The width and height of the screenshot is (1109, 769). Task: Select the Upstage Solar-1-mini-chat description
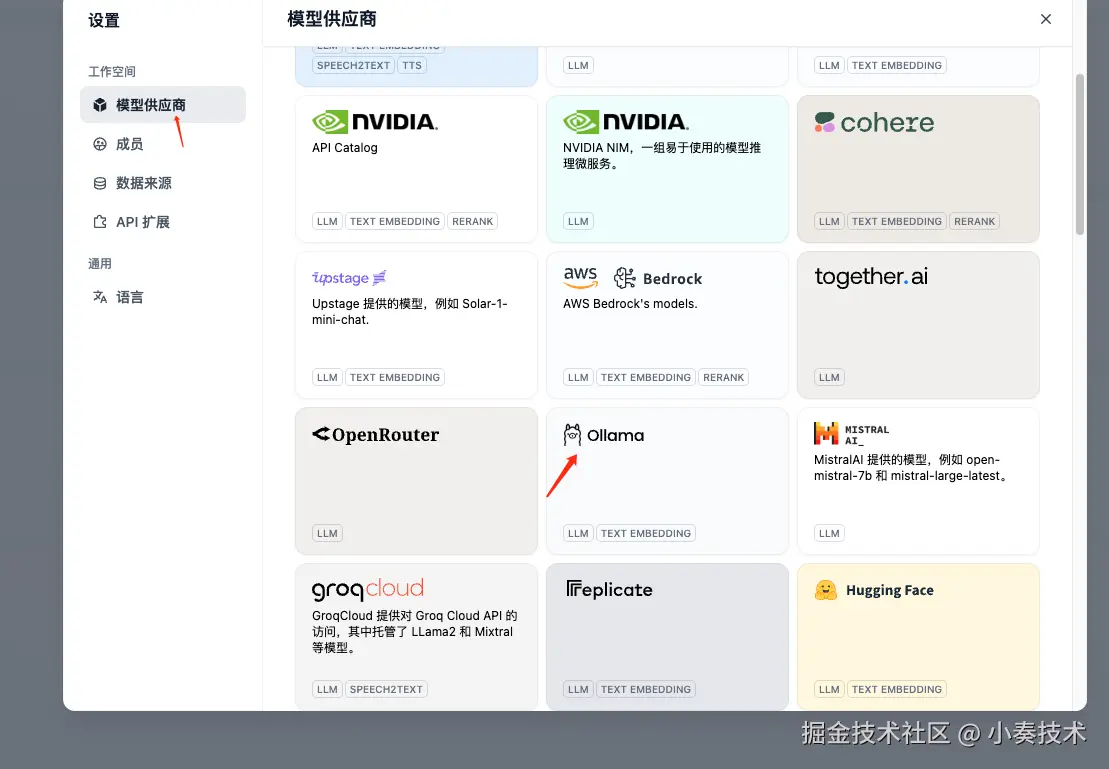tap(410, 312)
